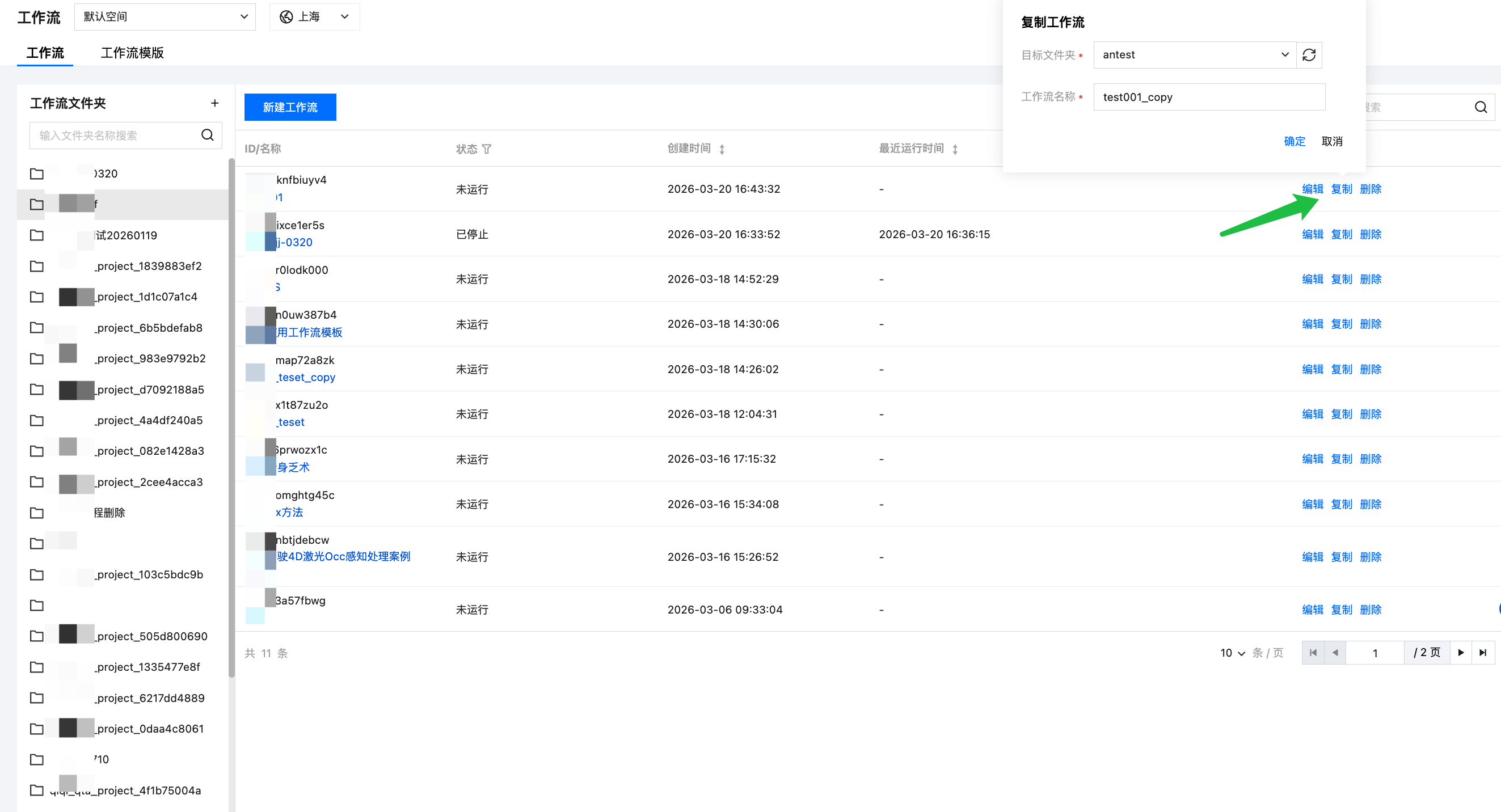Sort by last run time column arrows
Image resolution: width=1501 pixels, height=812 pixels.
coord(955,149)
